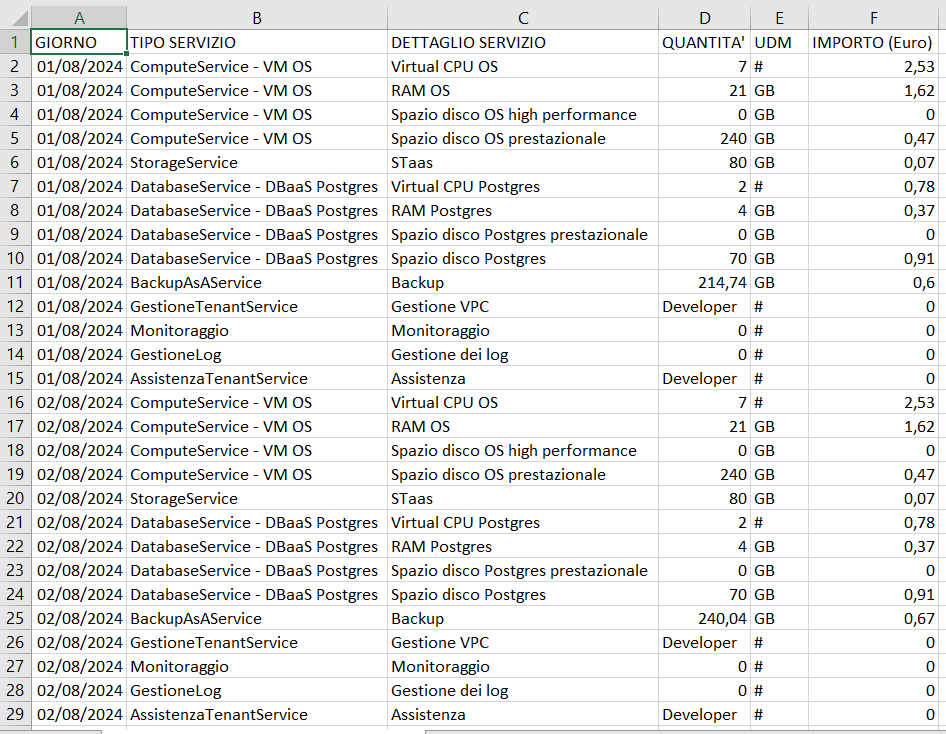Select the QUANTITA' header cell
Image resolution: width=946 pixels, height=734 pixels.
click(x=704, y=42)
